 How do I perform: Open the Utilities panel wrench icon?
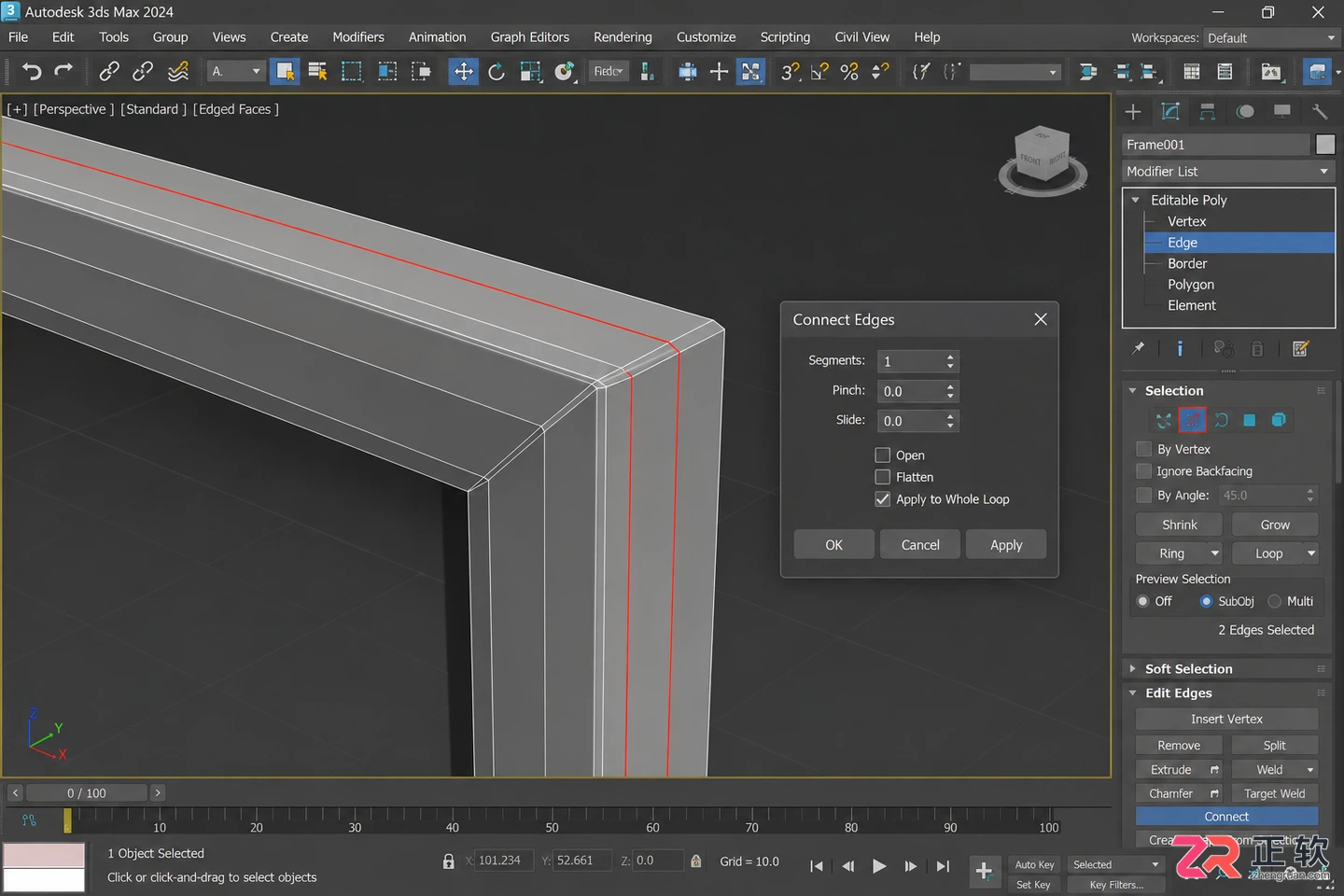pos(1320,112)
